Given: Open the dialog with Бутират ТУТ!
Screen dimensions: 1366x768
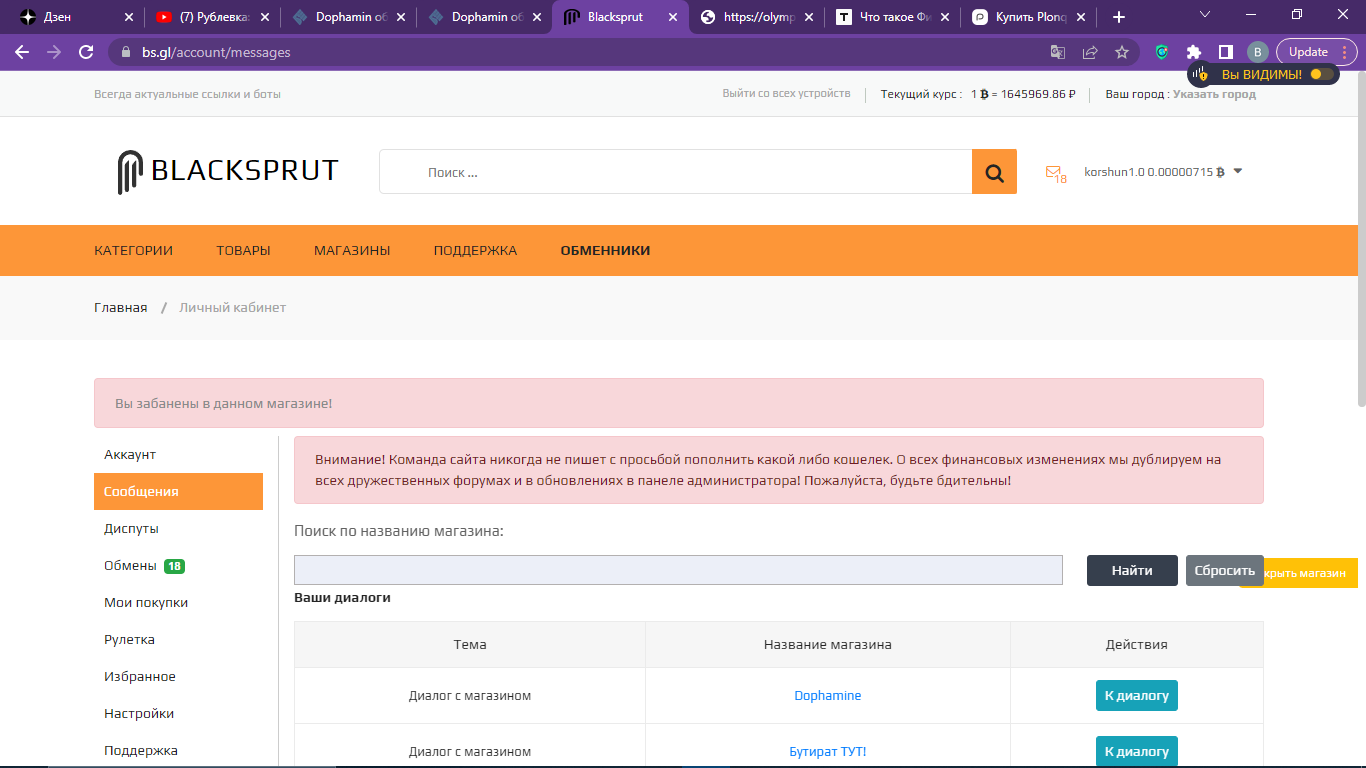Looking at the screenshot, I should [x=1136, y=752].
